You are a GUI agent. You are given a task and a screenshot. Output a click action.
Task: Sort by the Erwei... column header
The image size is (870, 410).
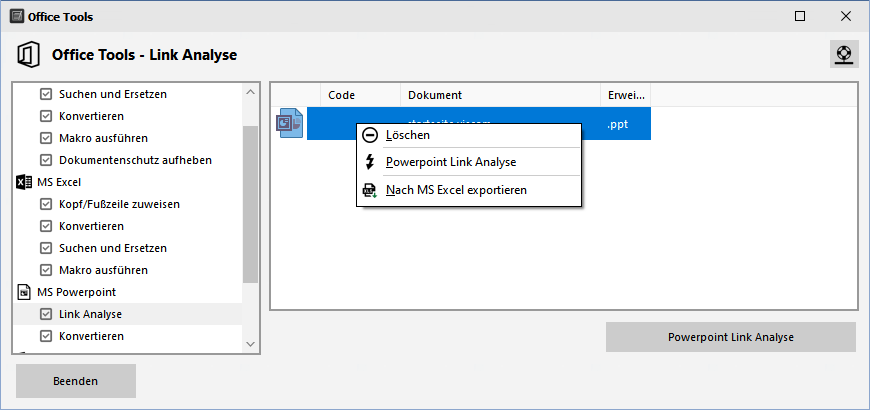626,95
